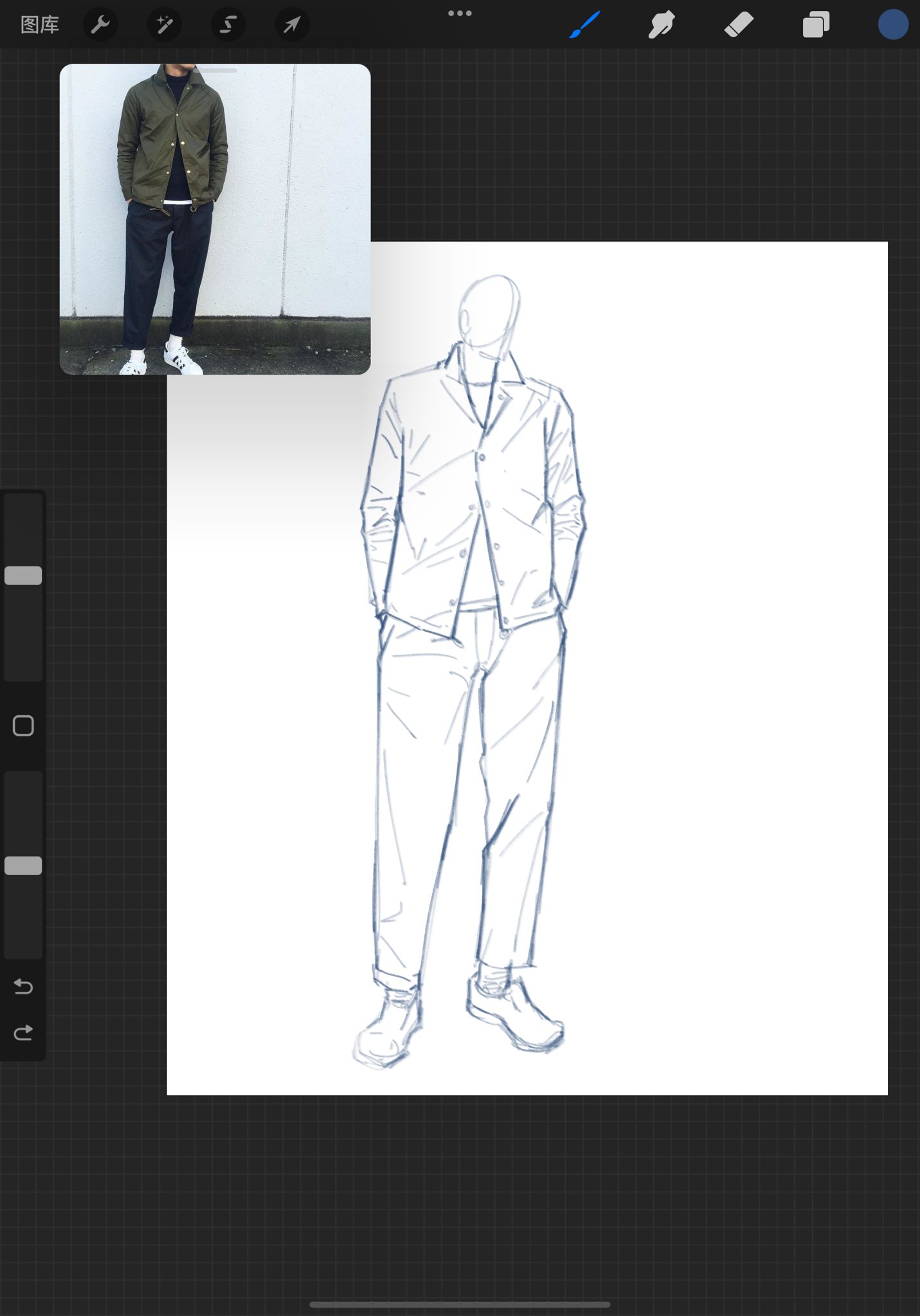Activate the Transform arrow tool
The image size is (920, 1316).
coord(292,25)
